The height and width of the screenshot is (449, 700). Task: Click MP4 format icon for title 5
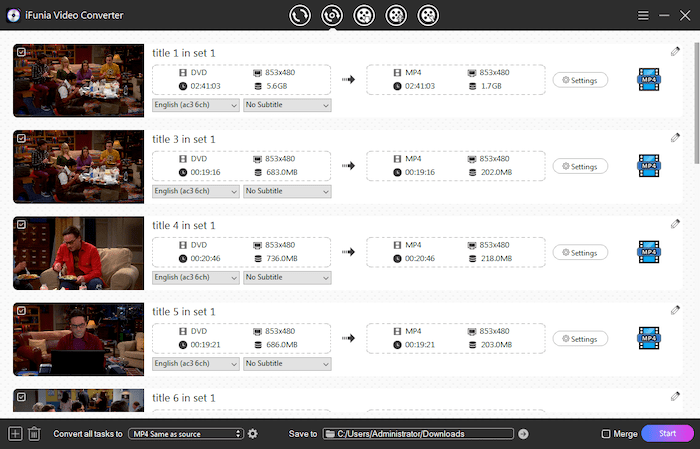click(x=648, y=339)
